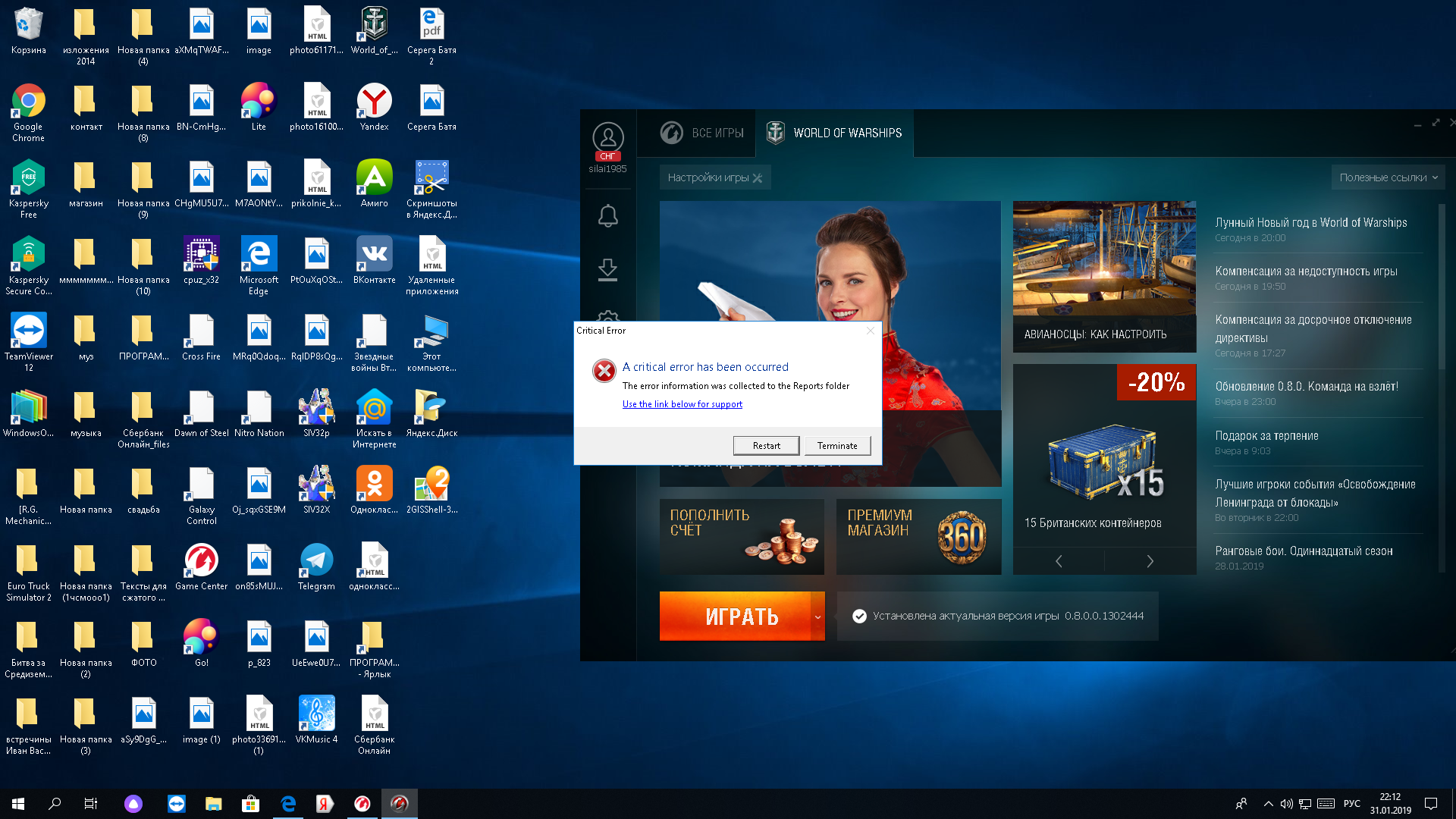Click the Terminate button
1456x819 pixels.
click(x=837, y=446)
